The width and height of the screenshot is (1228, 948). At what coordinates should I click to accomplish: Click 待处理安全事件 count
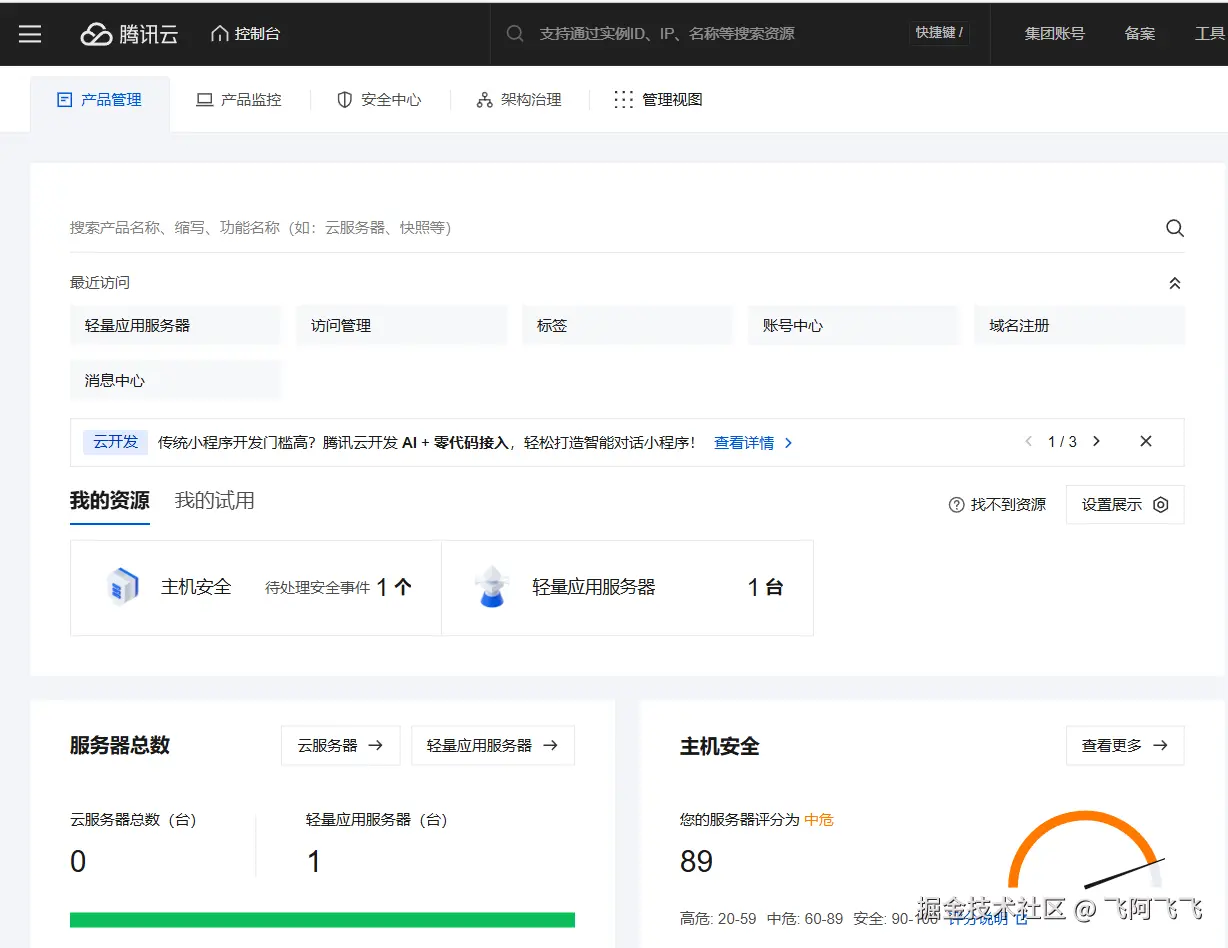pyautogui.click(x=394, y=588)
